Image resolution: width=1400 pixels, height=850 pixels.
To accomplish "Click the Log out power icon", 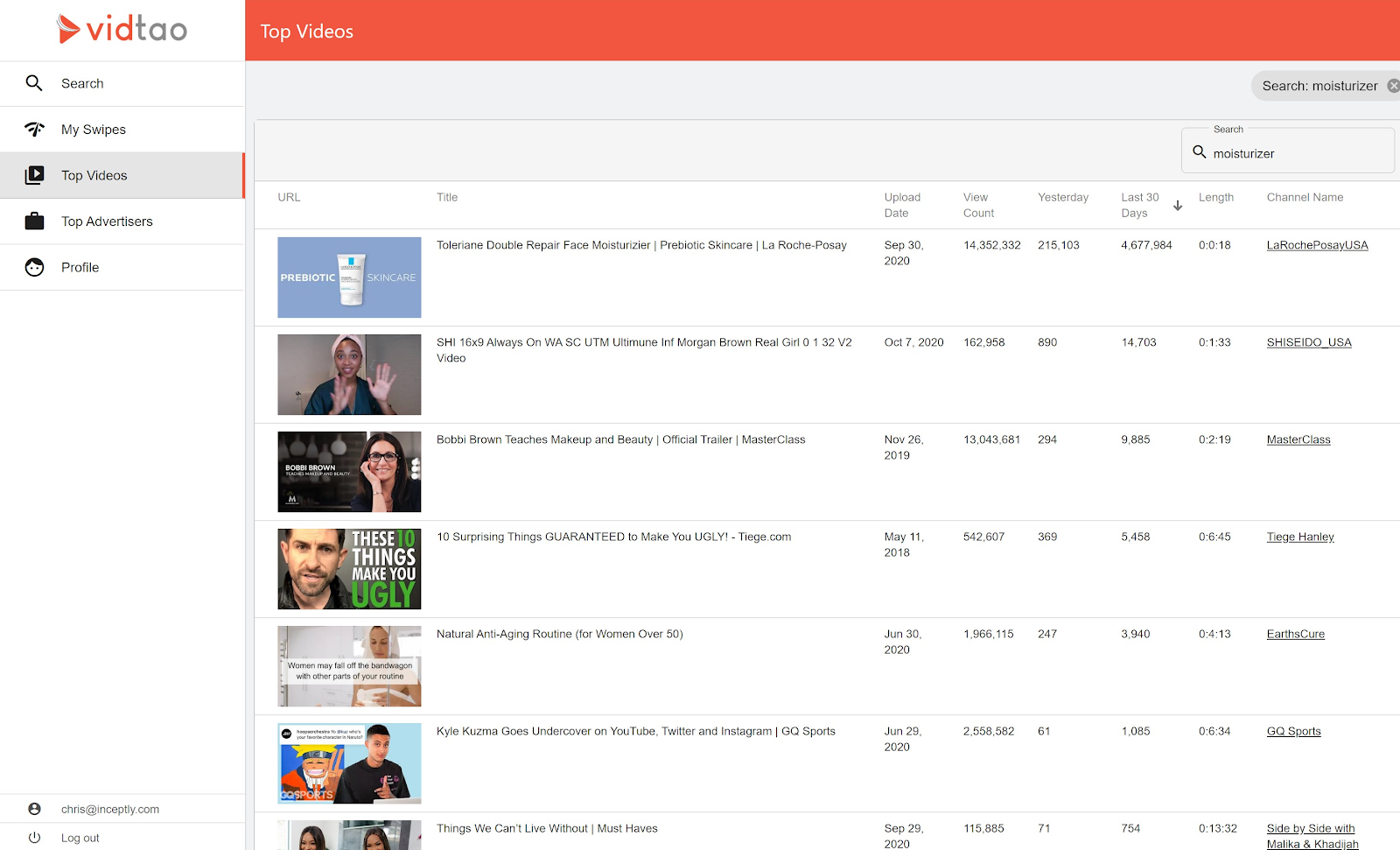I will pos(34,838).
